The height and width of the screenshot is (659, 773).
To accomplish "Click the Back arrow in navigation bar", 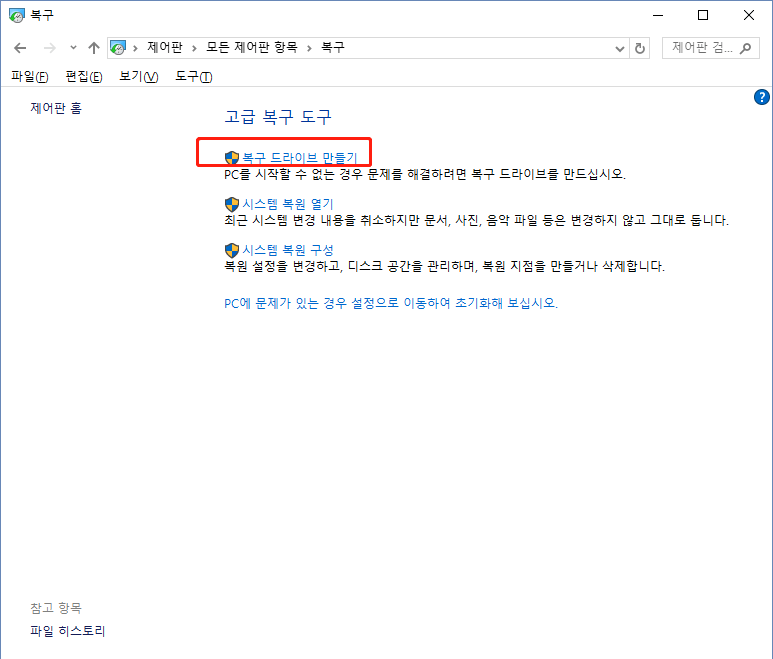I will coord(20,48).
